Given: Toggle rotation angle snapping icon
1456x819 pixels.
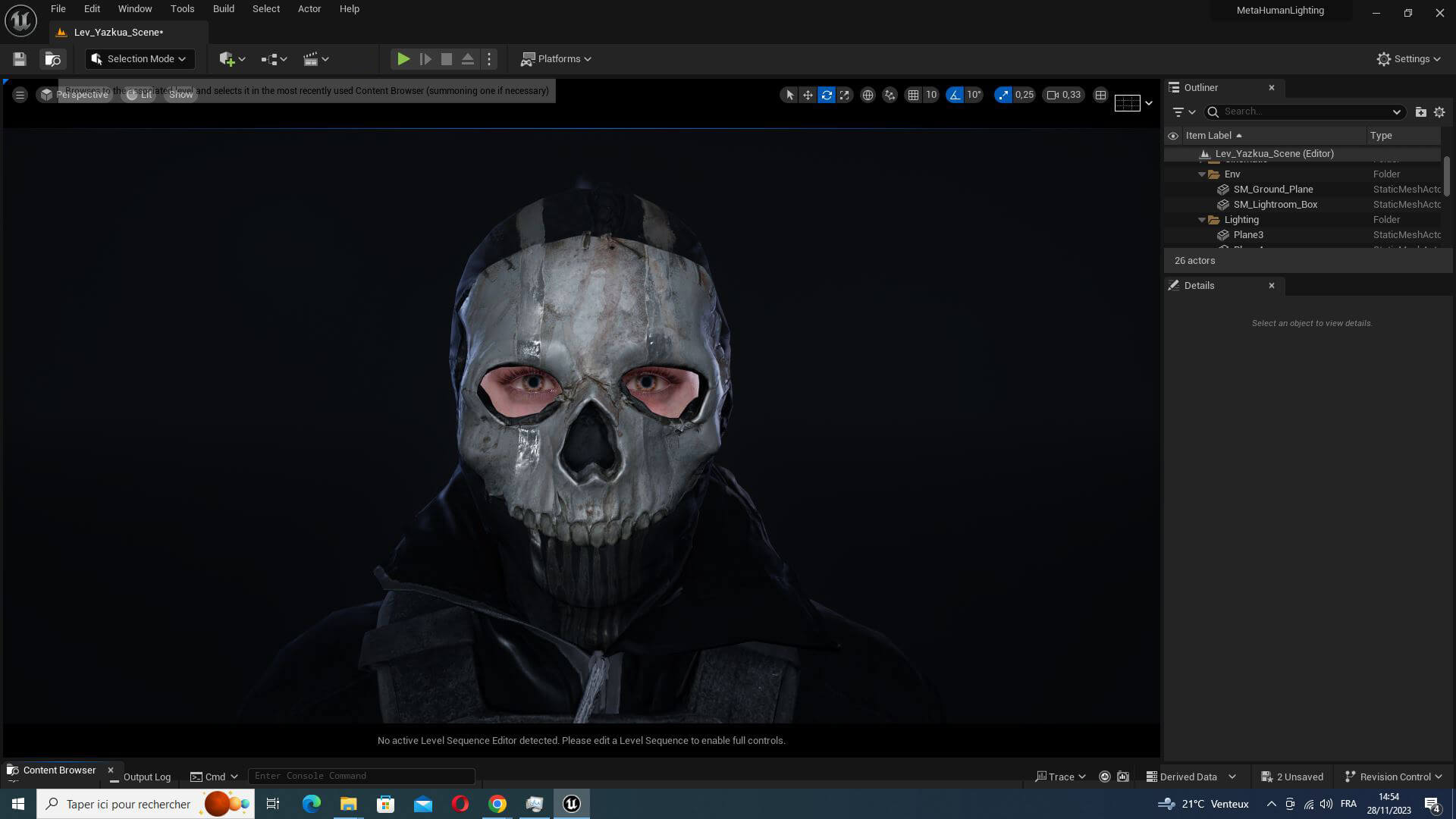Looking at the screenshot, I should 955,95.
